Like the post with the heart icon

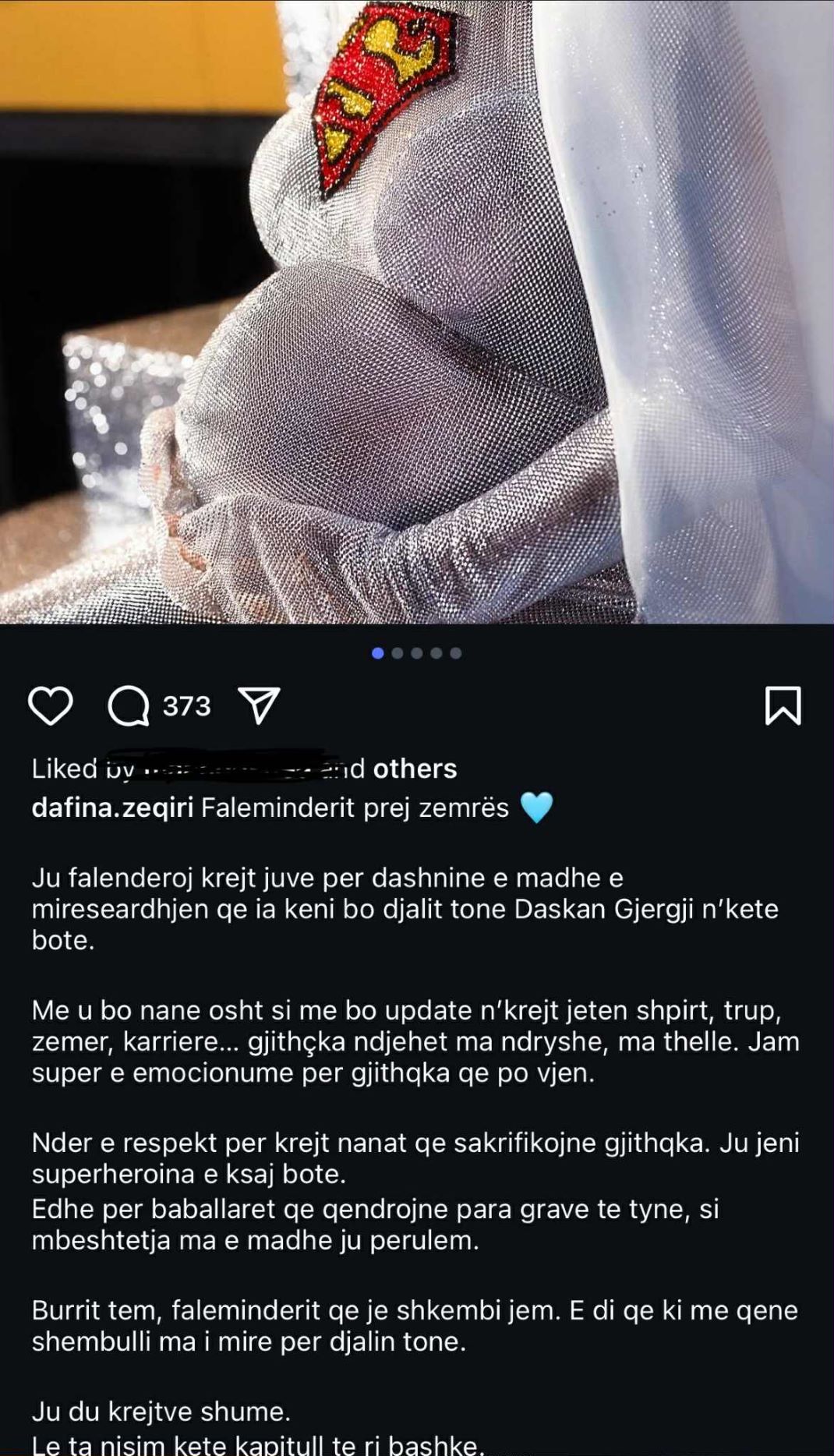[51, 706]
